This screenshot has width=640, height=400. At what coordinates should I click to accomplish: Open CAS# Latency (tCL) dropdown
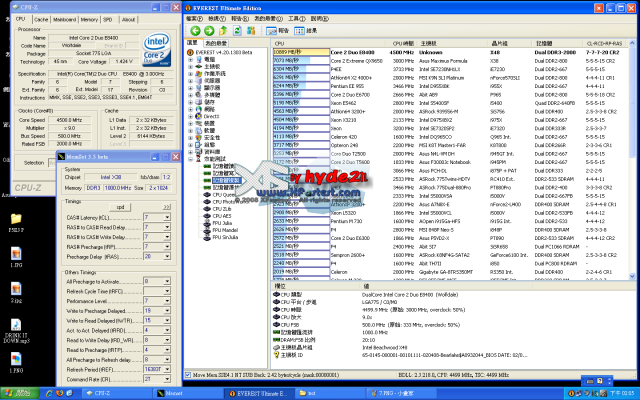167,218
